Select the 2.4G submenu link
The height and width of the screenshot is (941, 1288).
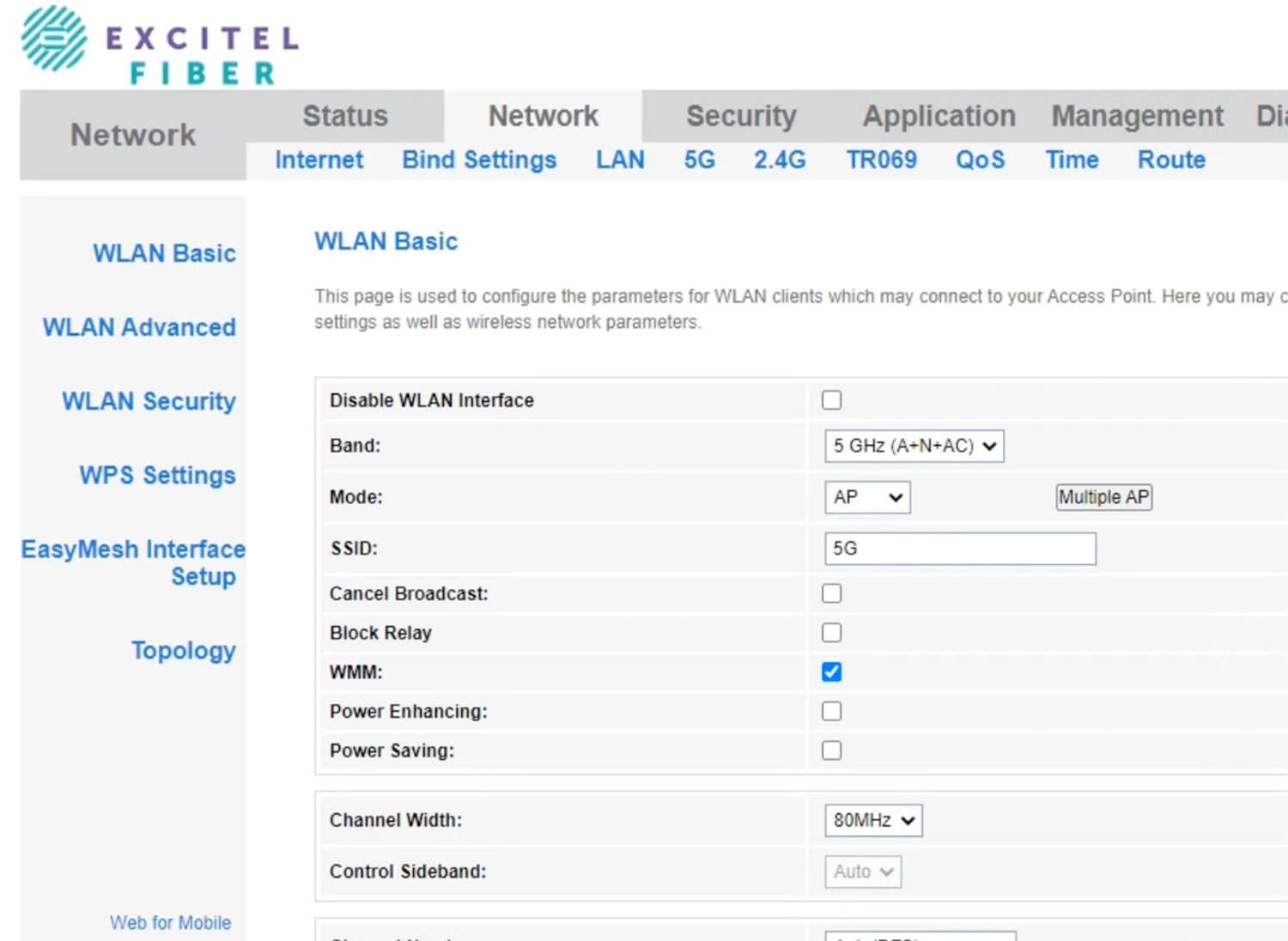click(x=780, y=160)
